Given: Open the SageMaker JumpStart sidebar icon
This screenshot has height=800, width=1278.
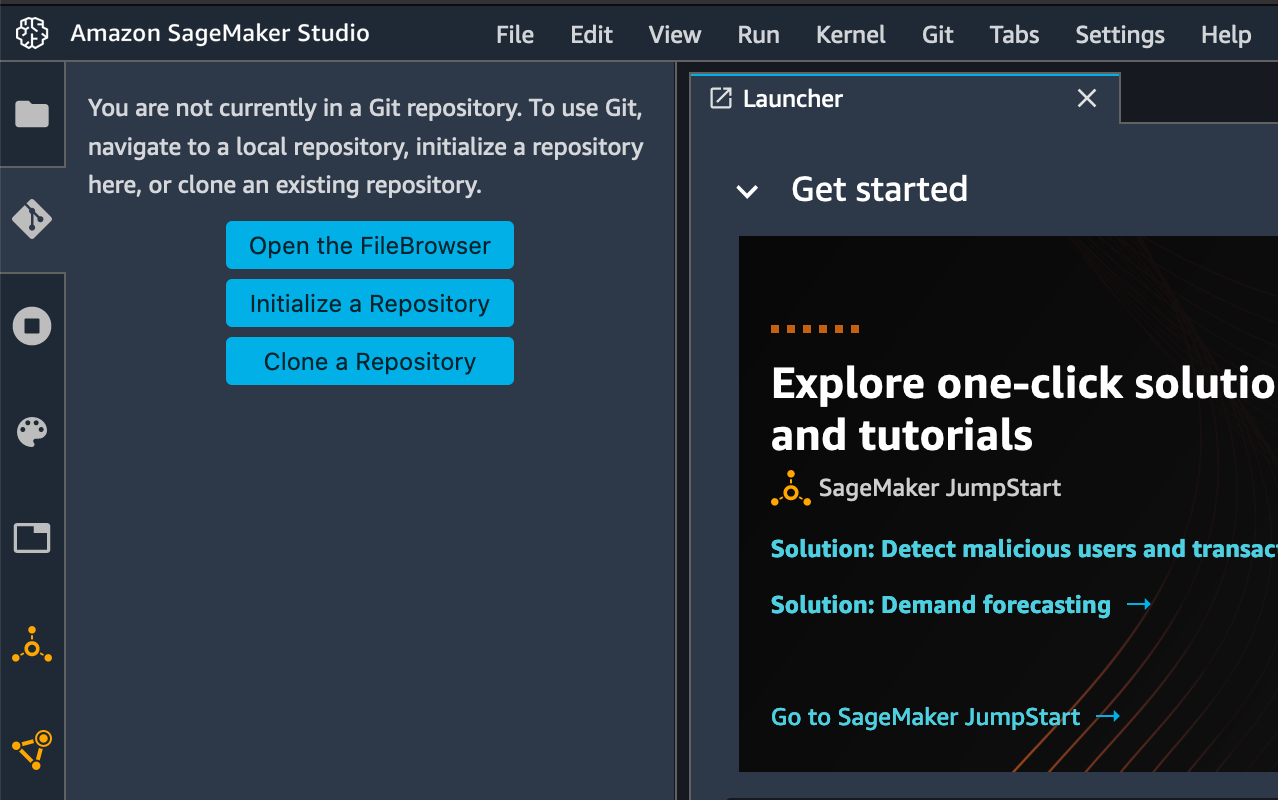Looking at the screenshot, I should [x=32, y=646].
